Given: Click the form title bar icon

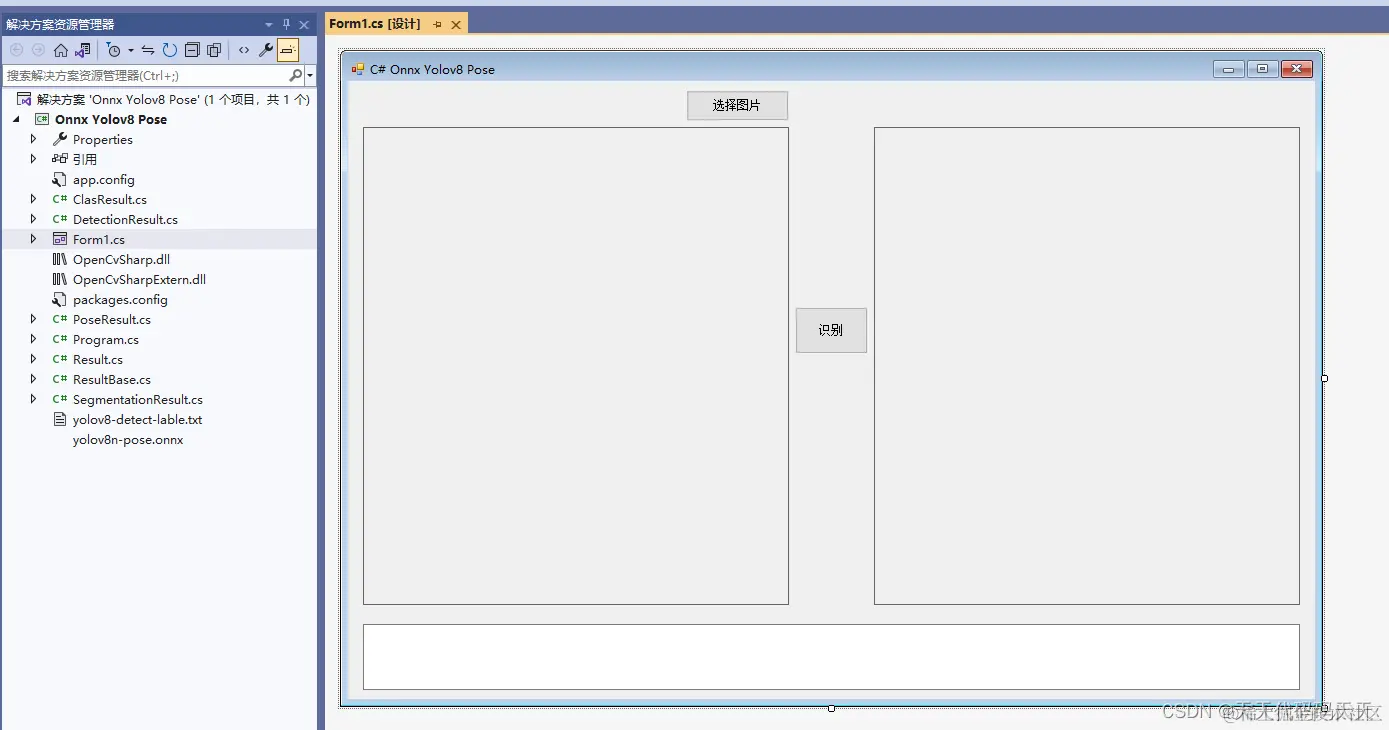Looking at the screenshot, I should point(358,69).
